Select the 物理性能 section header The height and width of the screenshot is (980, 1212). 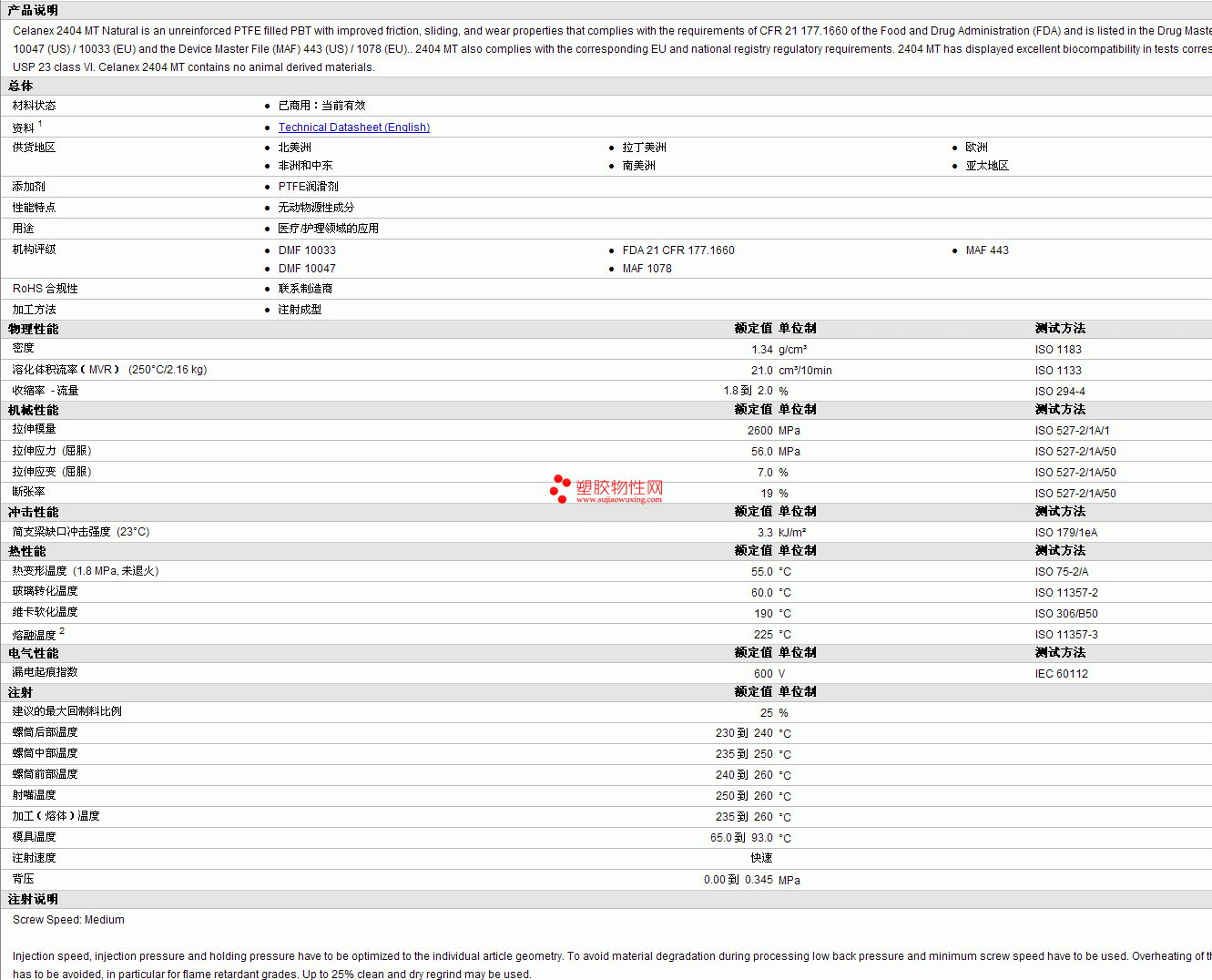[34, 329]
